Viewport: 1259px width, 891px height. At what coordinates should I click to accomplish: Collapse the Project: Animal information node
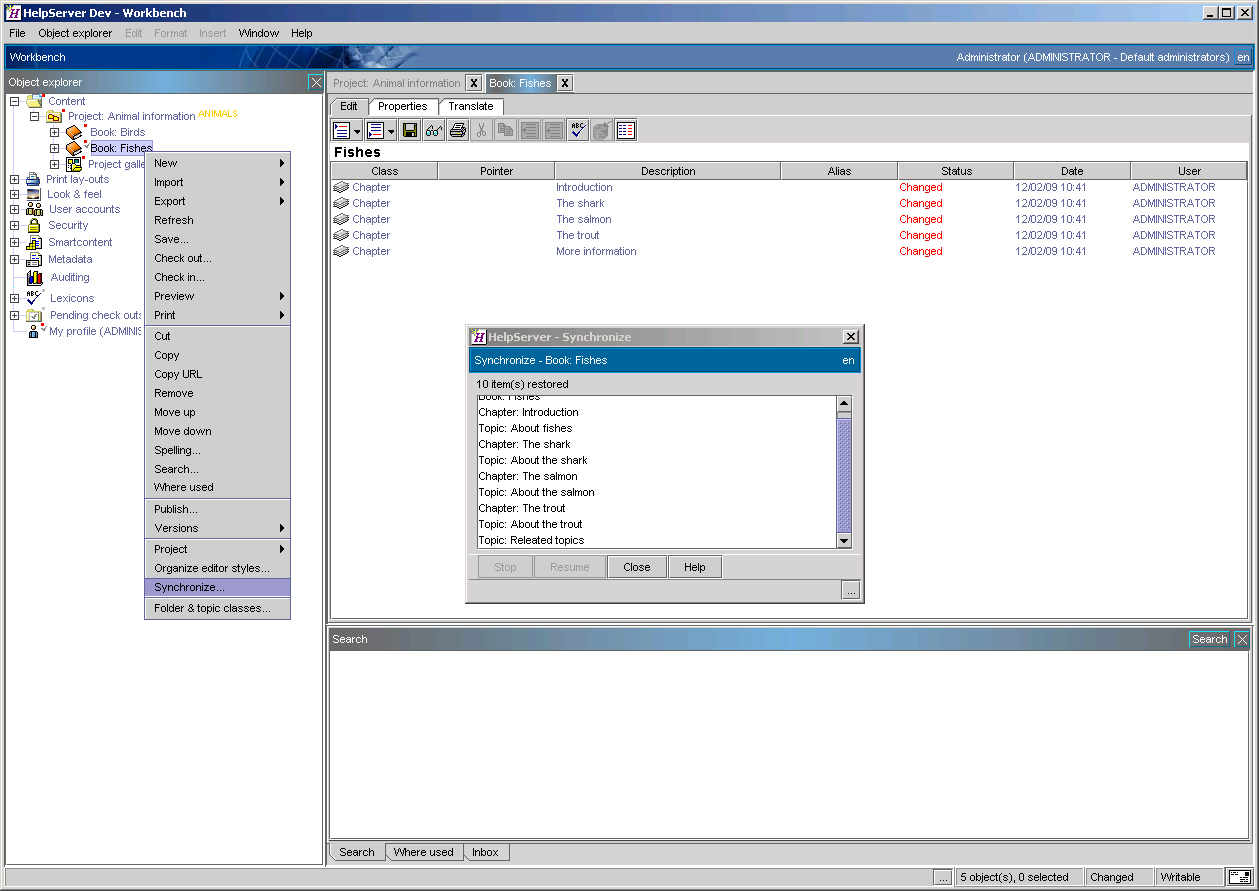tap(34, 117)
